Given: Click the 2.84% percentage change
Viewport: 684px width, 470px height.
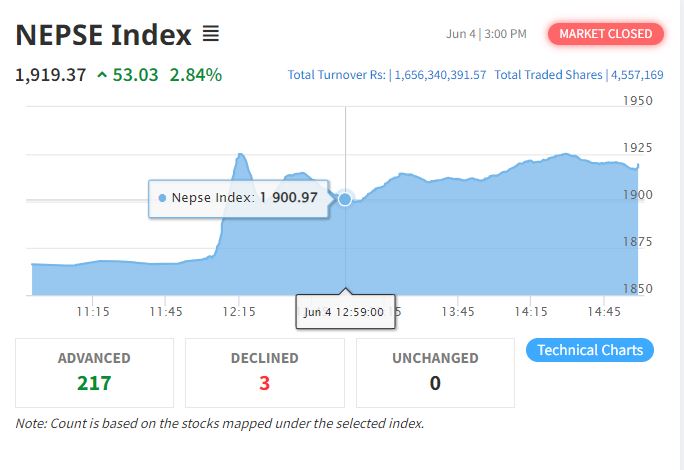Looking at the screenshot, I should [196, 75].
